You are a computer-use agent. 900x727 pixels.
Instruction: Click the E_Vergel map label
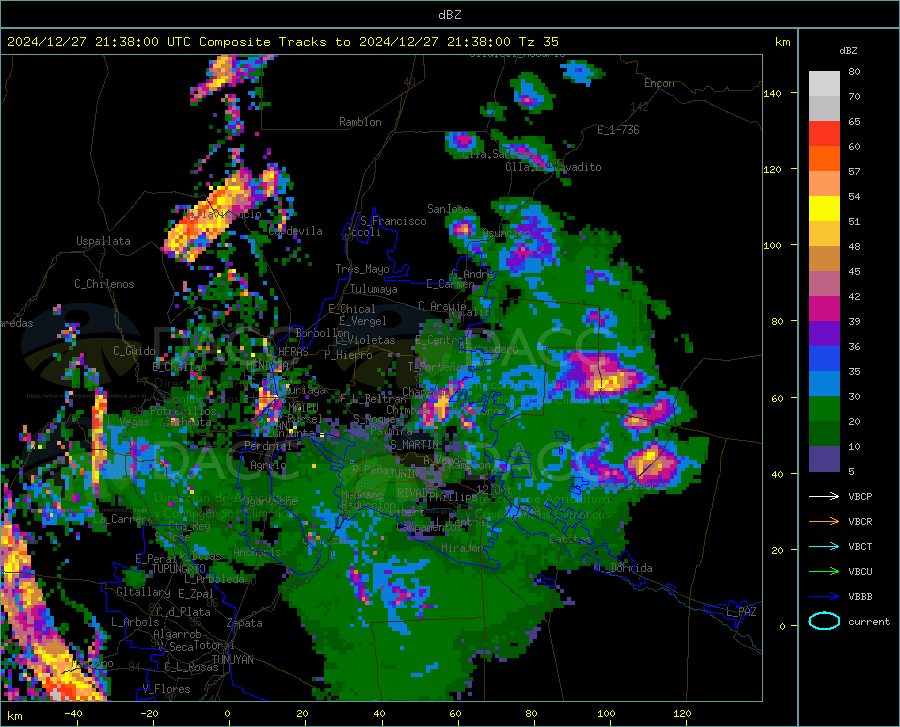pos(363,321)
